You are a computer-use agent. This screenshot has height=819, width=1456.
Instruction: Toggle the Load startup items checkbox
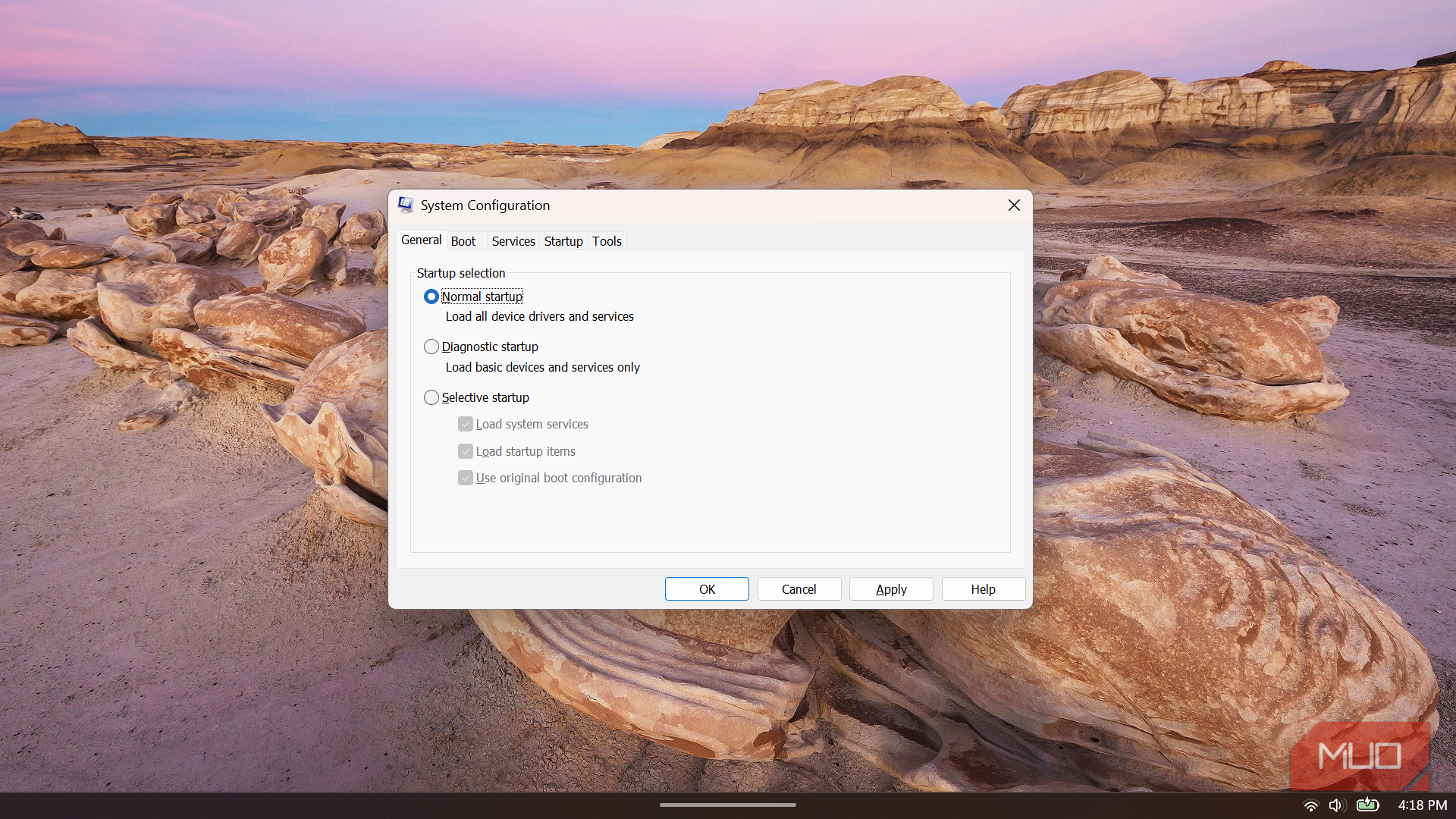(466, 451)
